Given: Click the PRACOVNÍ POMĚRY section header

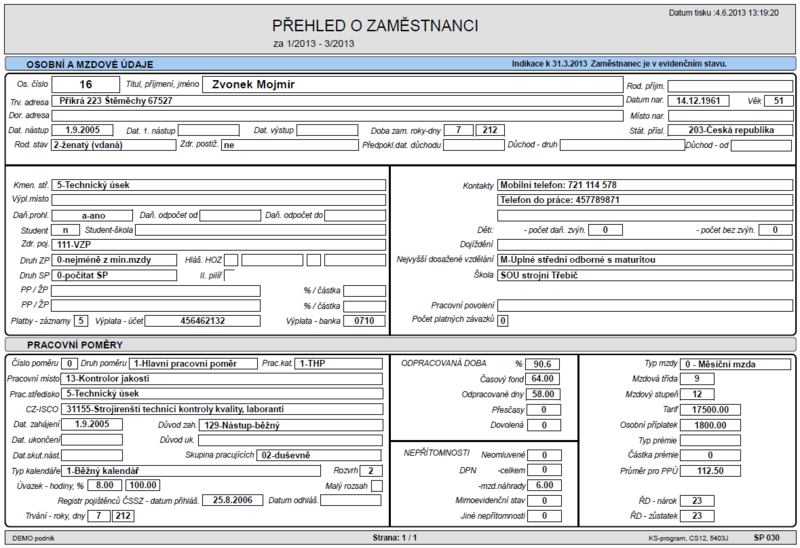Looking at the screenshot, I should [x=75, y=345].
